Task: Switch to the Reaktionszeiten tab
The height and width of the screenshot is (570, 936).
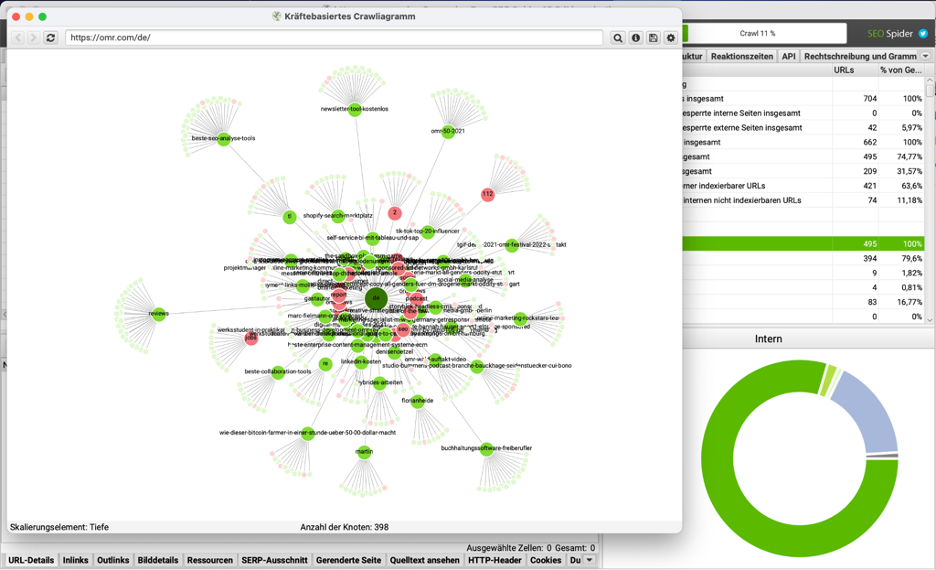Action: coord(741,57)
